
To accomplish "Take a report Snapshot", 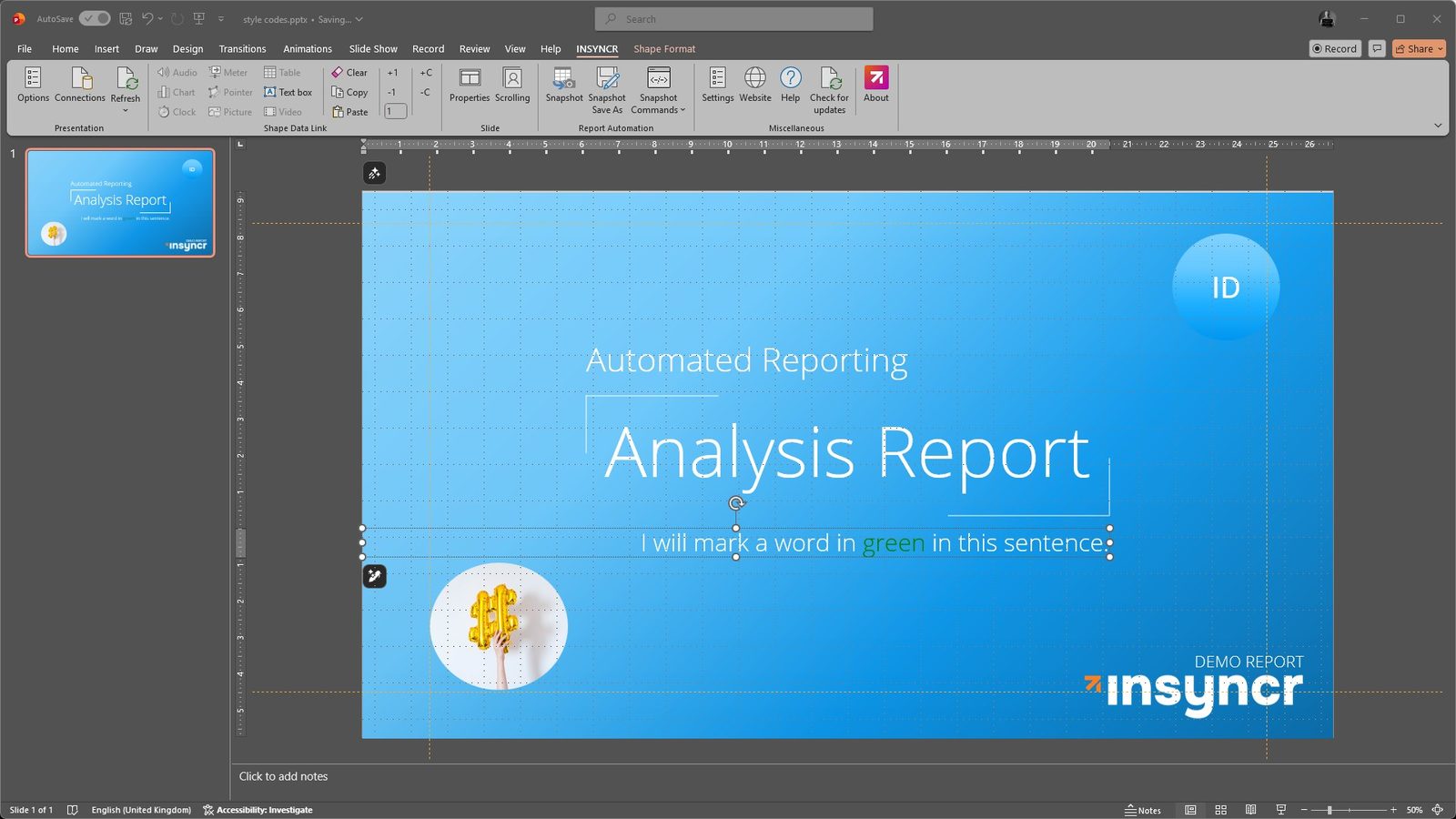I will pyautogui.click(x=564, y=85).
